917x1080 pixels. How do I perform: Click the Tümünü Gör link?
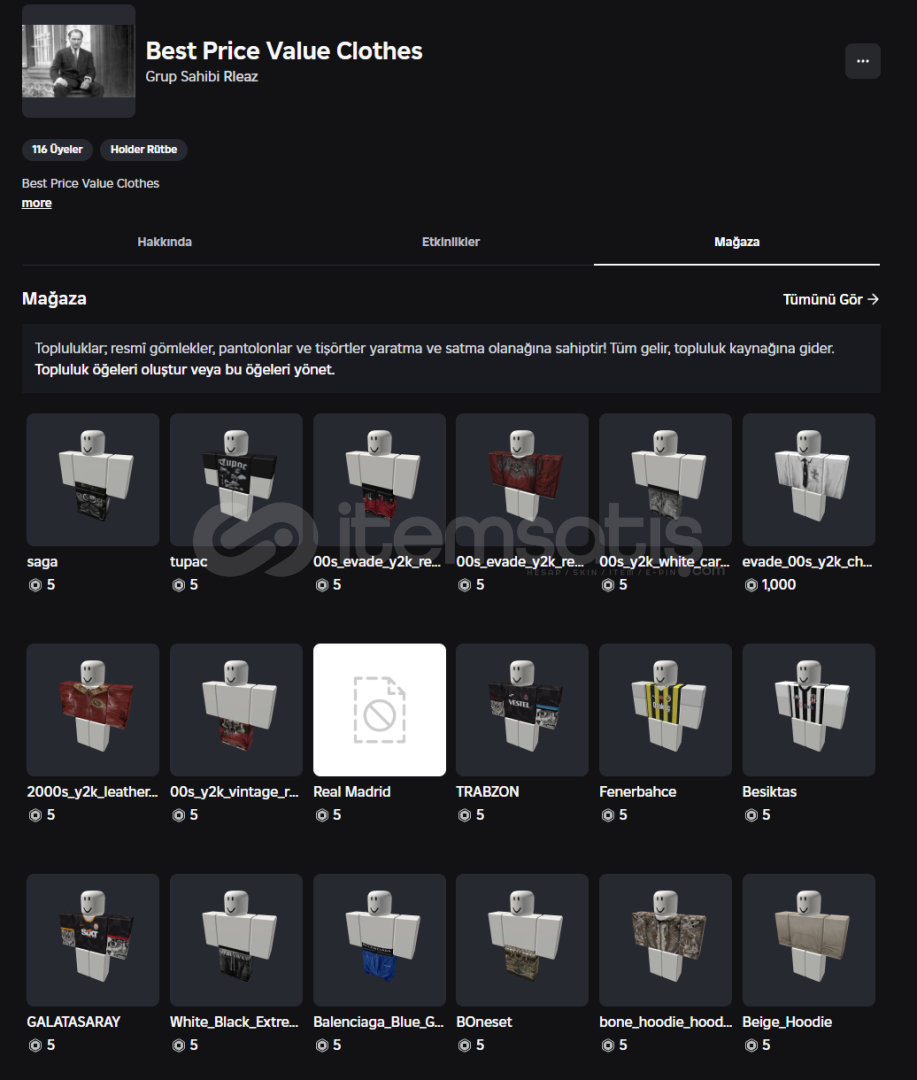(x=830, y=299)
